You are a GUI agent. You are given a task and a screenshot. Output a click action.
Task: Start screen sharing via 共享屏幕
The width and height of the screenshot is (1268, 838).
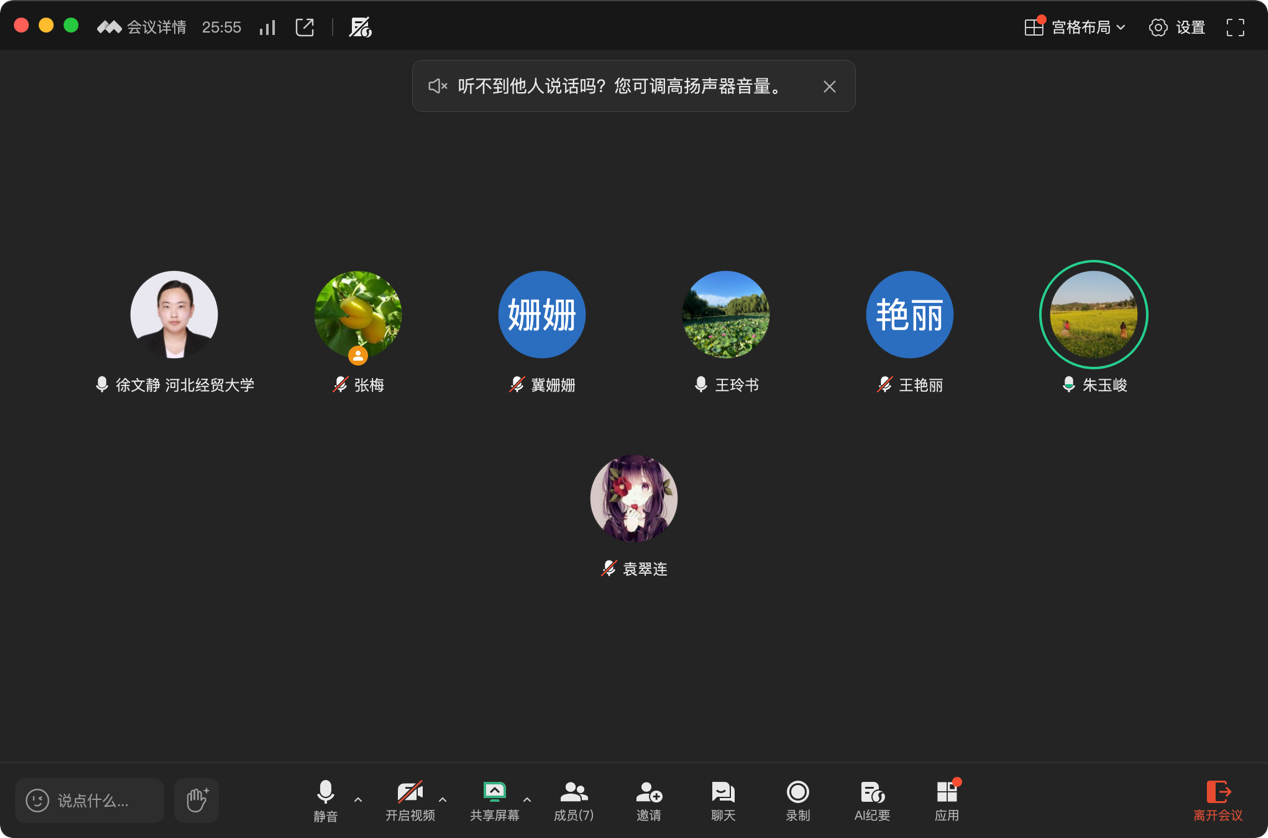(x=494, y=800)
